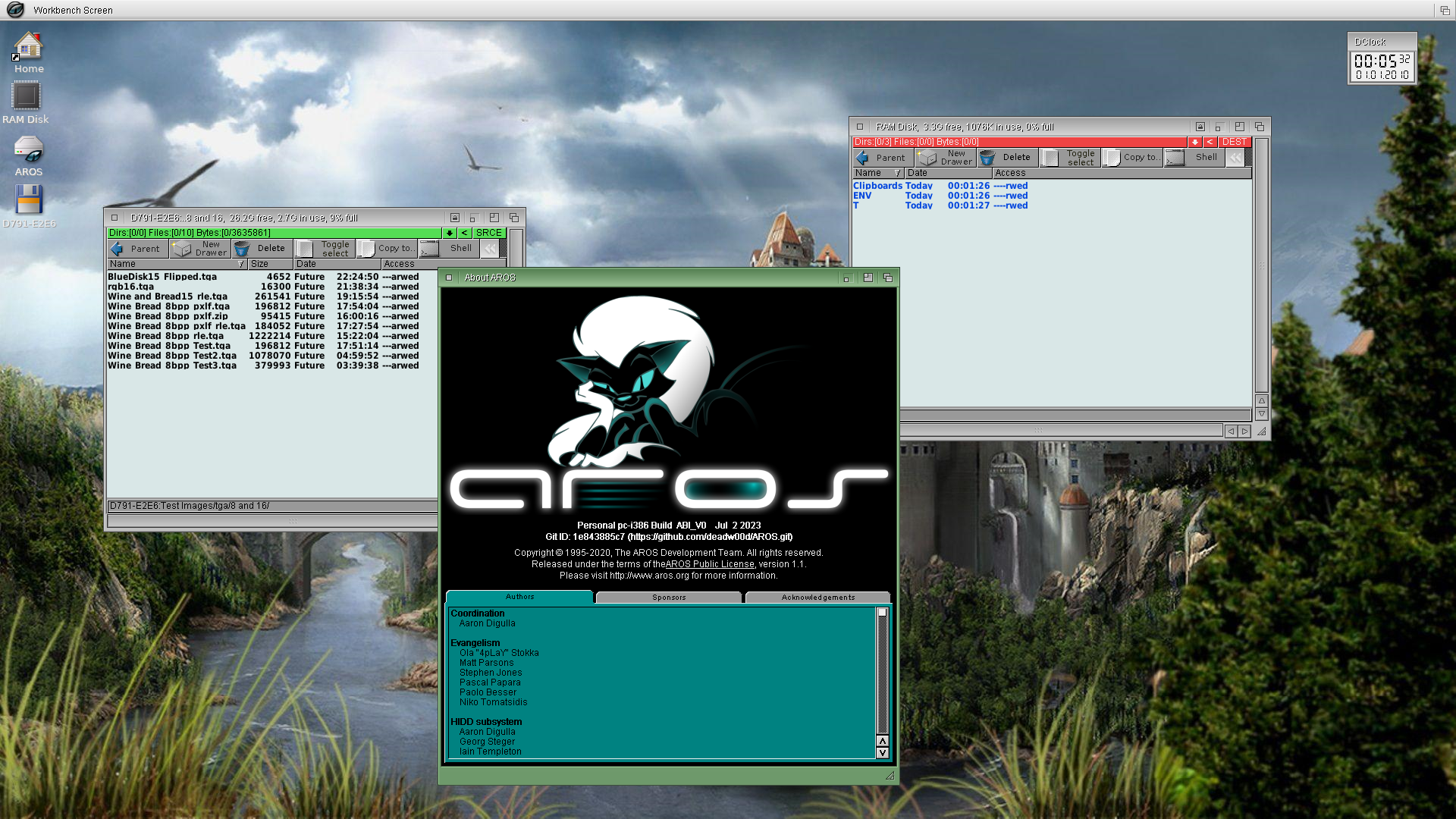Image resolution: width=1456 pixels, height=819 pixels.
Task: Click Delete trash can in RAM Disk window
Action: (1007, 158)
